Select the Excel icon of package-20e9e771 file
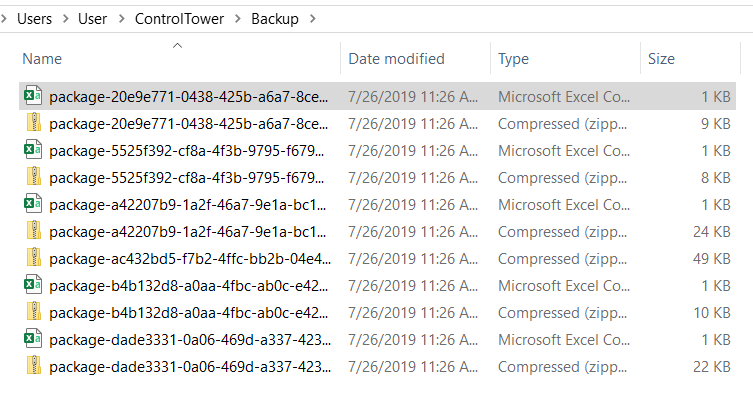This screenshot has height=401, width=753. (33, 96)
